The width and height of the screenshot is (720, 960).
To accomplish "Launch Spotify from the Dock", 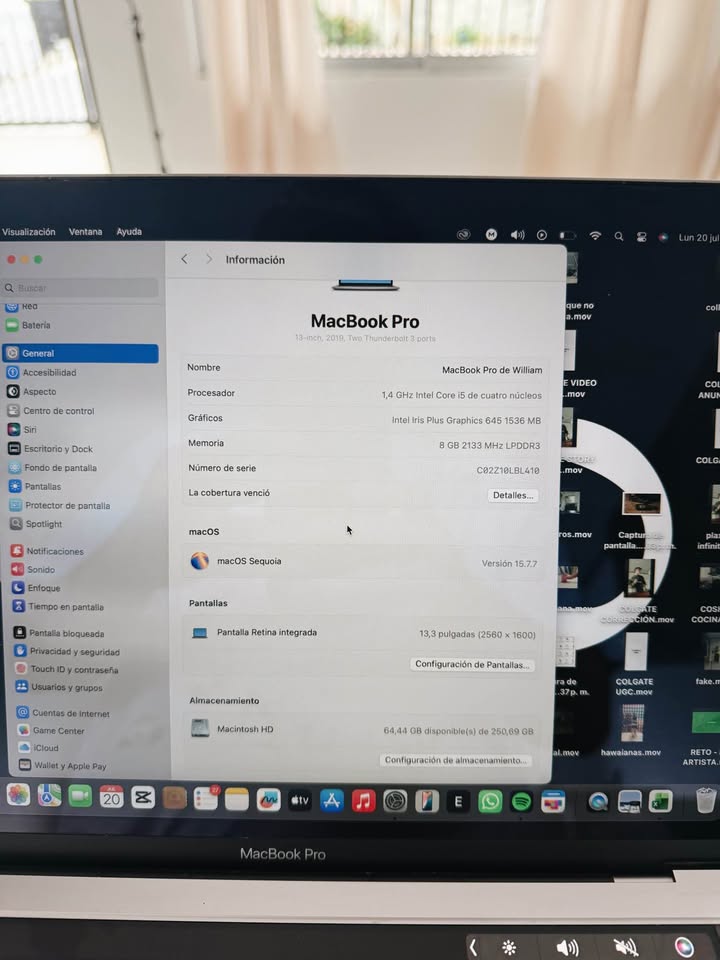I will 521,801.
